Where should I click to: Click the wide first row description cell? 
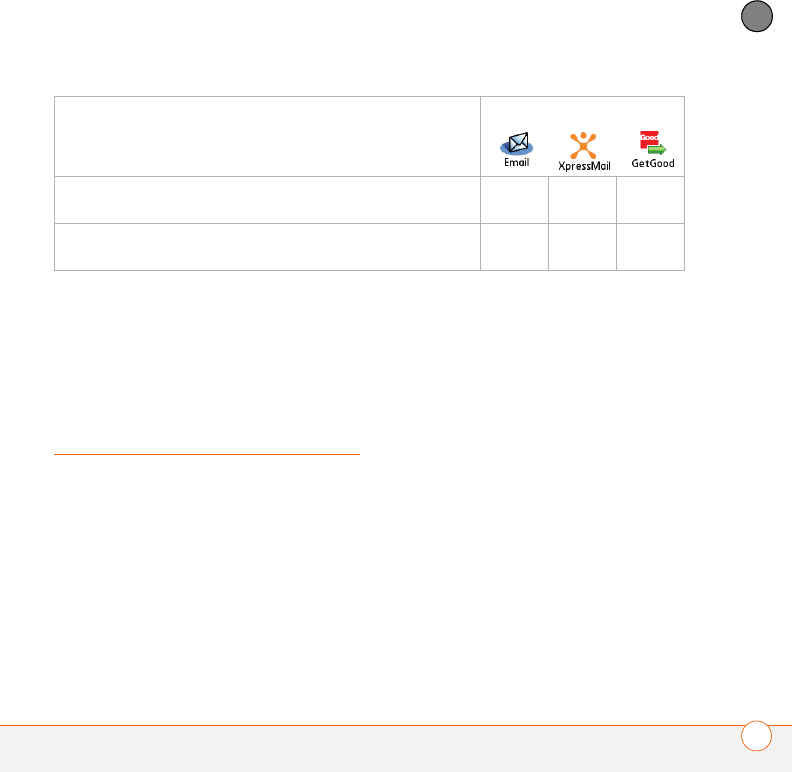tap(267, 200)
